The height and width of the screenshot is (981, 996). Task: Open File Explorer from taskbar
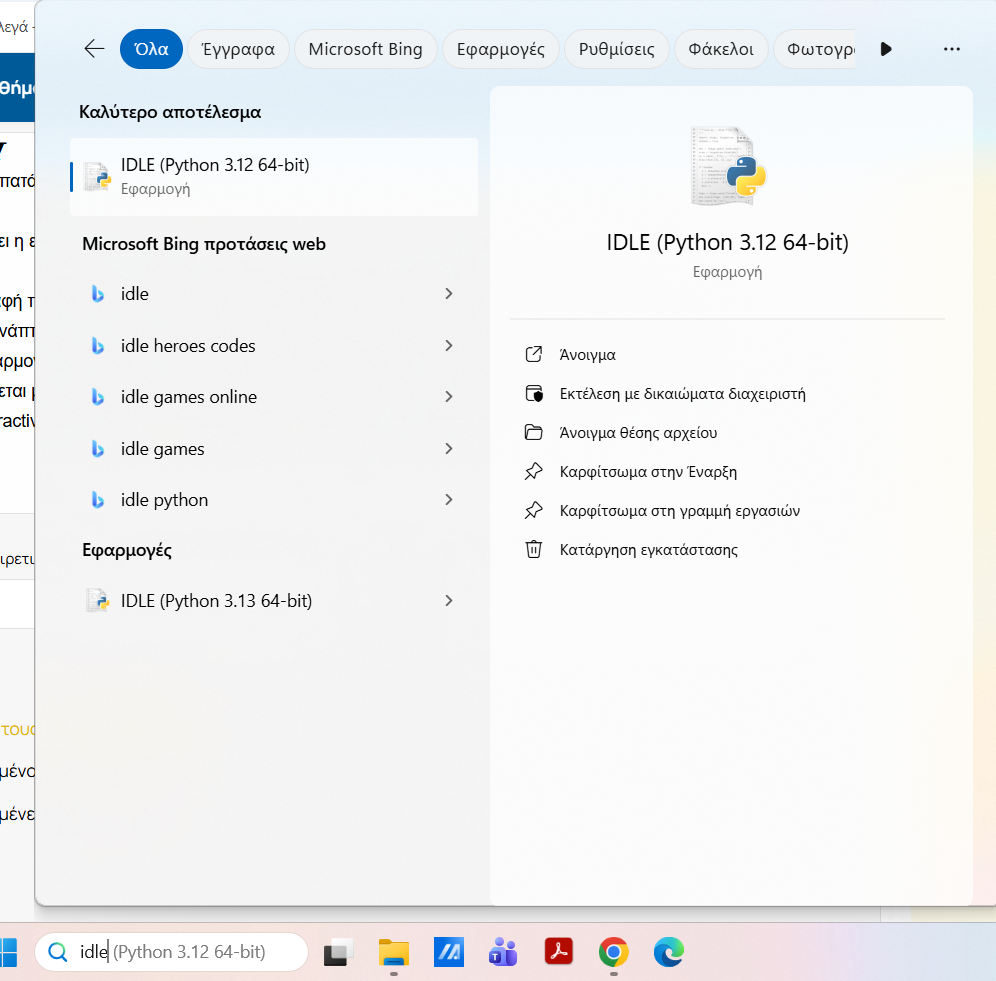pos(394,952)
